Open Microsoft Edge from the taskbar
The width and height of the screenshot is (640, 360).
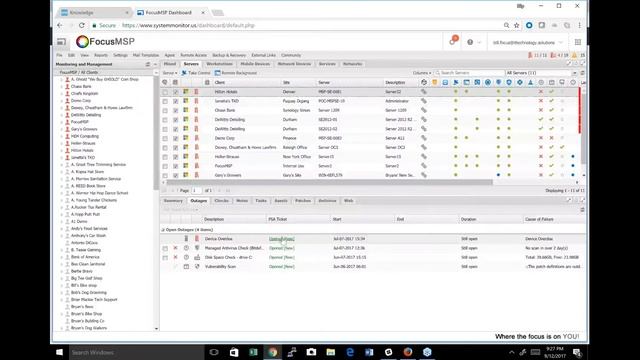[x=350, y=352]
